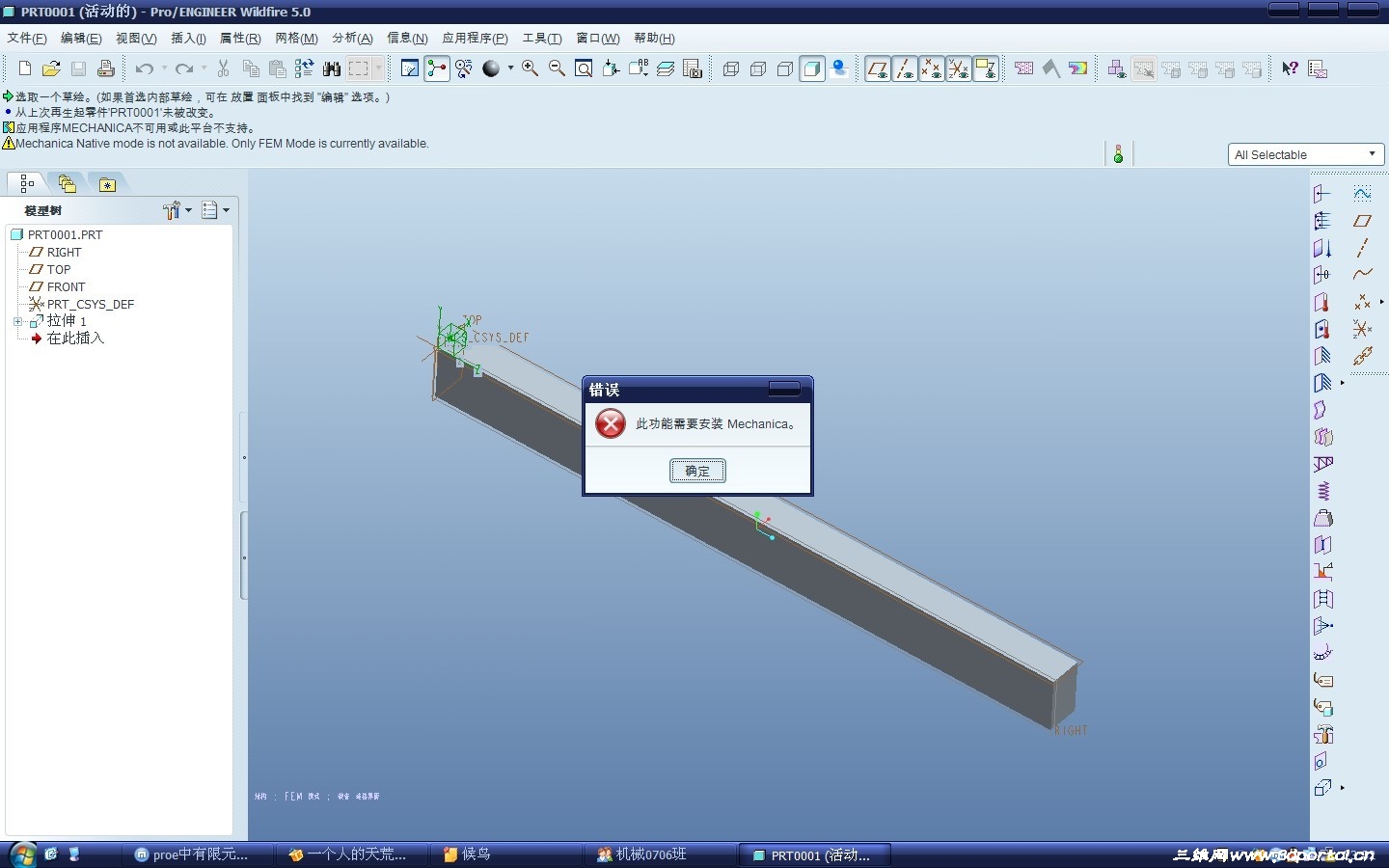The width and height of the screenshot is (1389, 868).
Task: Toggle datum axes display
Action: pyautogui.click(x=905, y=68)
